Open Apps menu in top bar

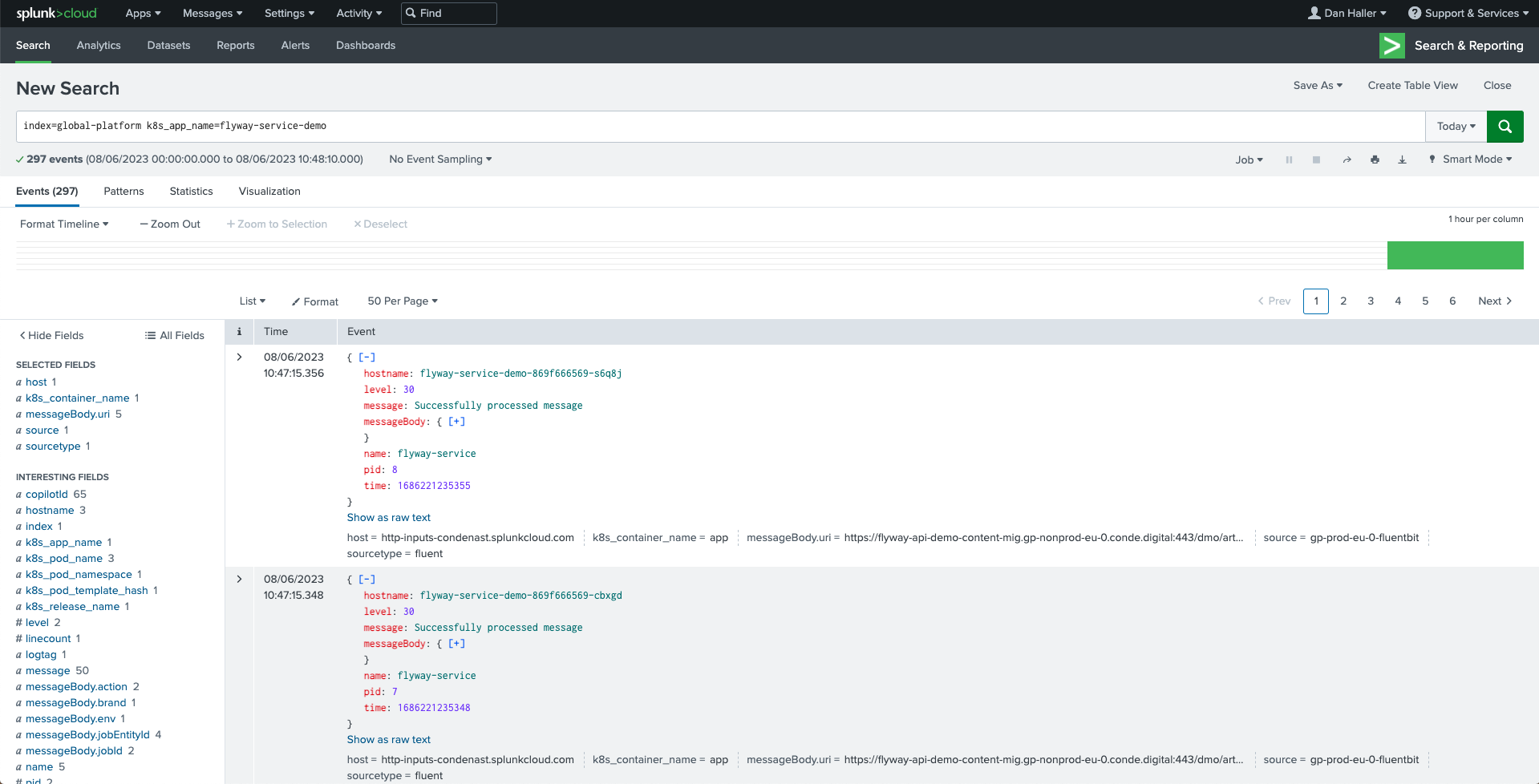tap(143, 13)
